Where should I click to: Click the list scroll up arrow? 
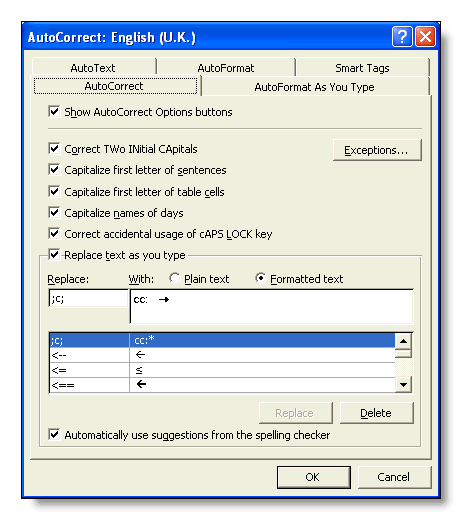403,341
